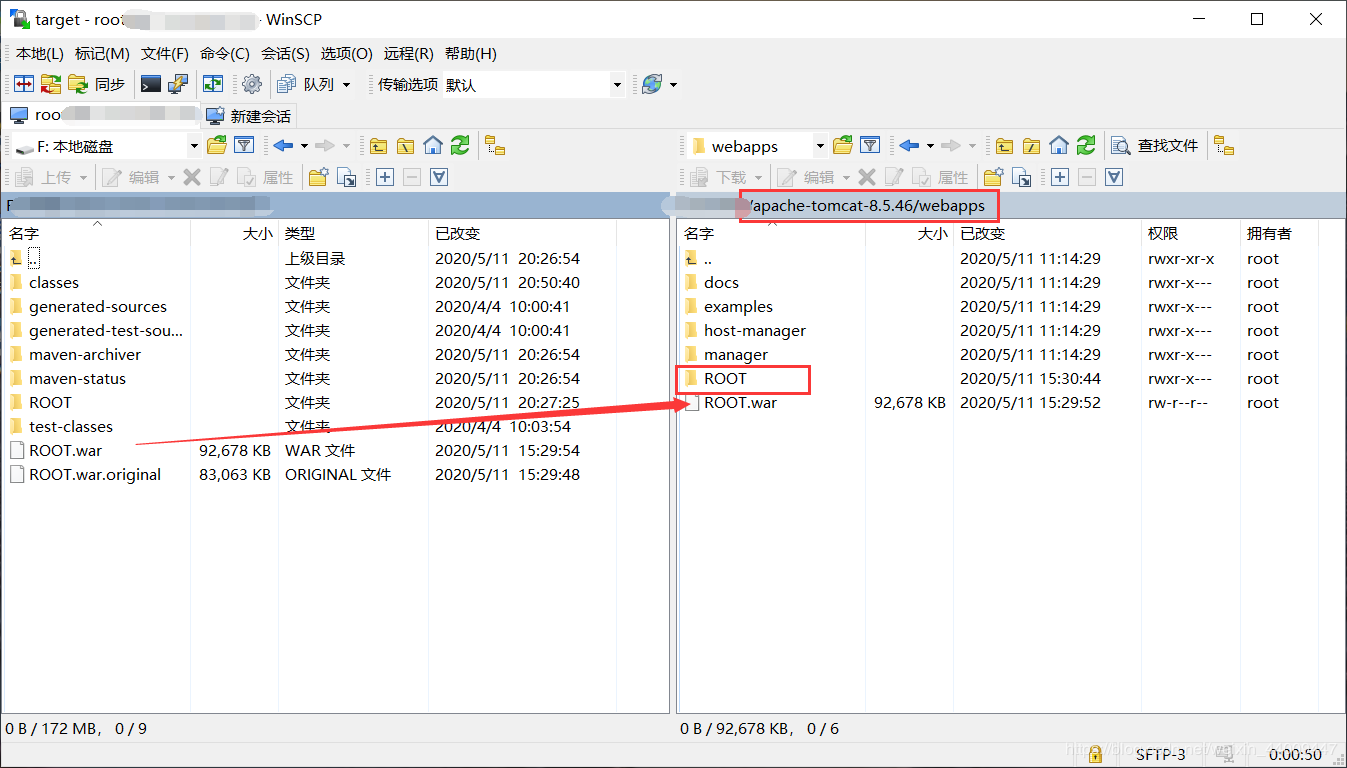Select ROOT.war in the remote panel
Viewport: 1347px width, 768px height.
pyautogui.click(x=740, y=403)
